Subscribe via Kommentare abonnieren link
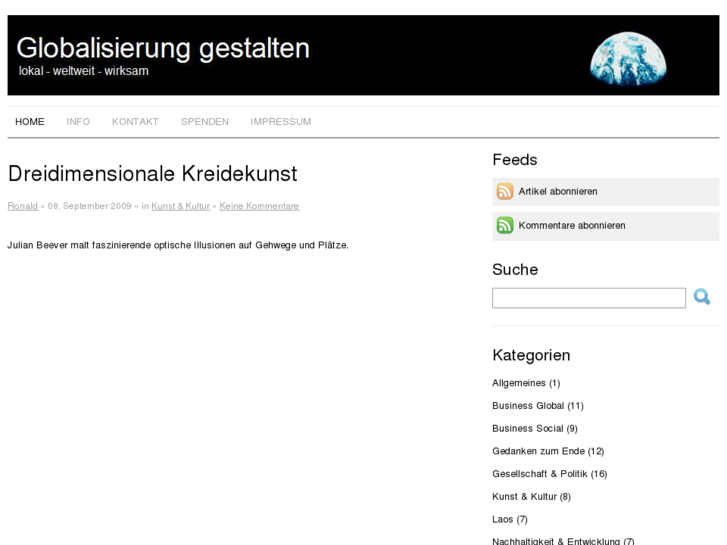 [572, 225]
